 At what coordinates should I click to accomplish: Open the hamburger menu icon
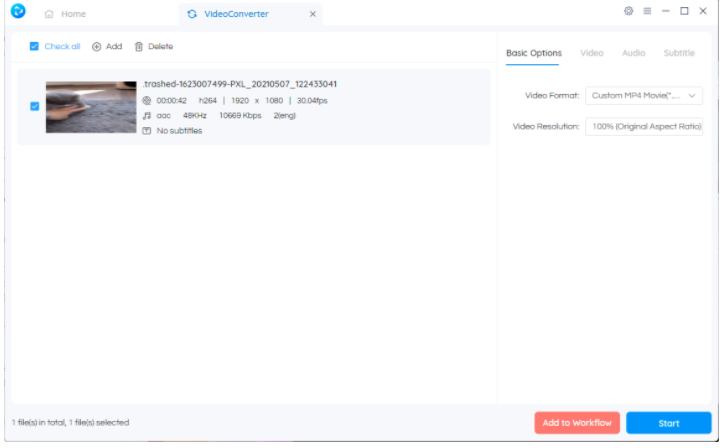(x=647, y=11)
